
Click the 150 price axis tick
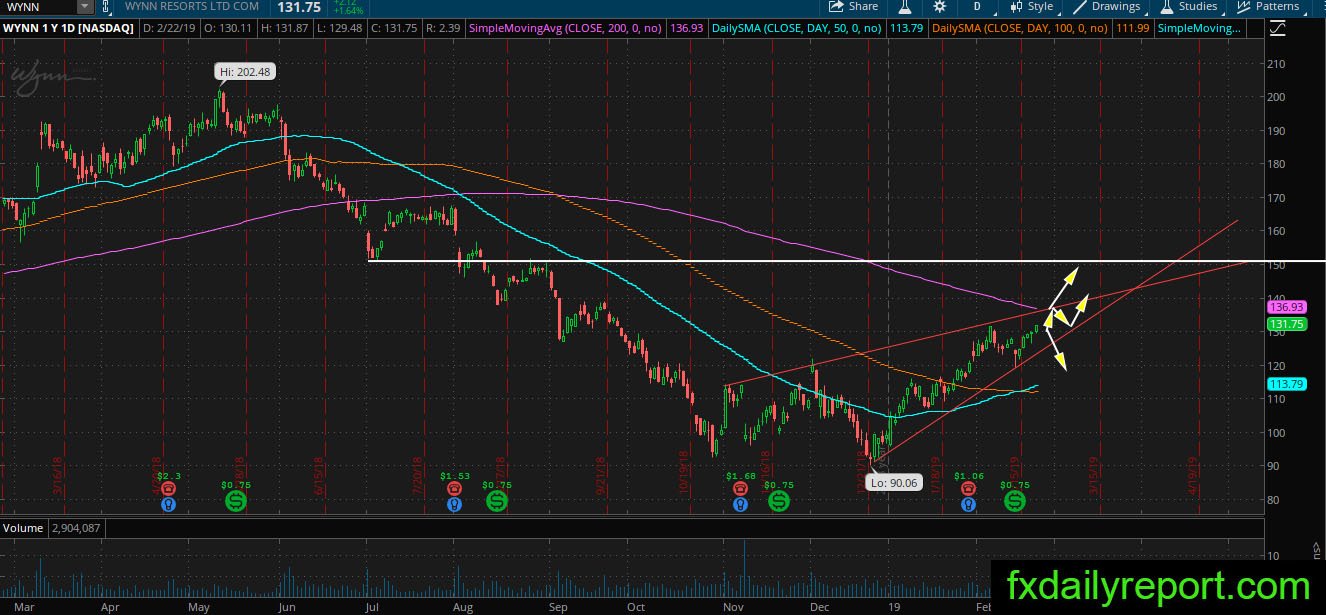(x=1276, y=264)
